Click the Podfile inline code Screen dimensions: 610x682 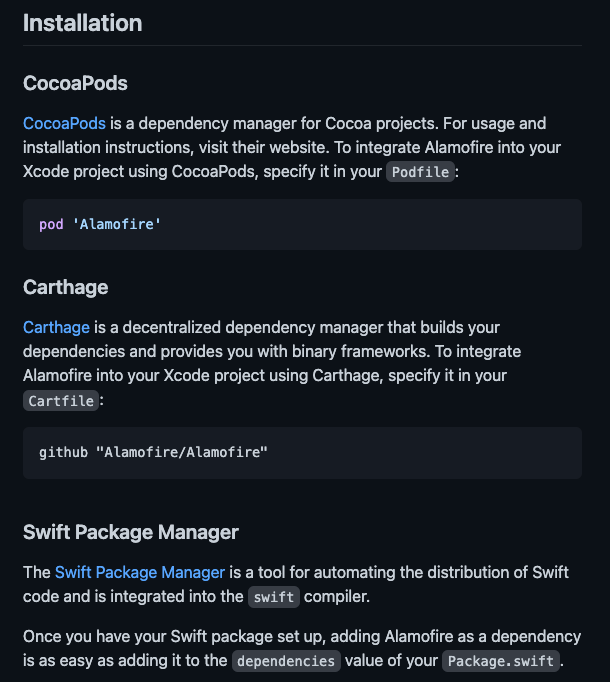tap(420, 172)
